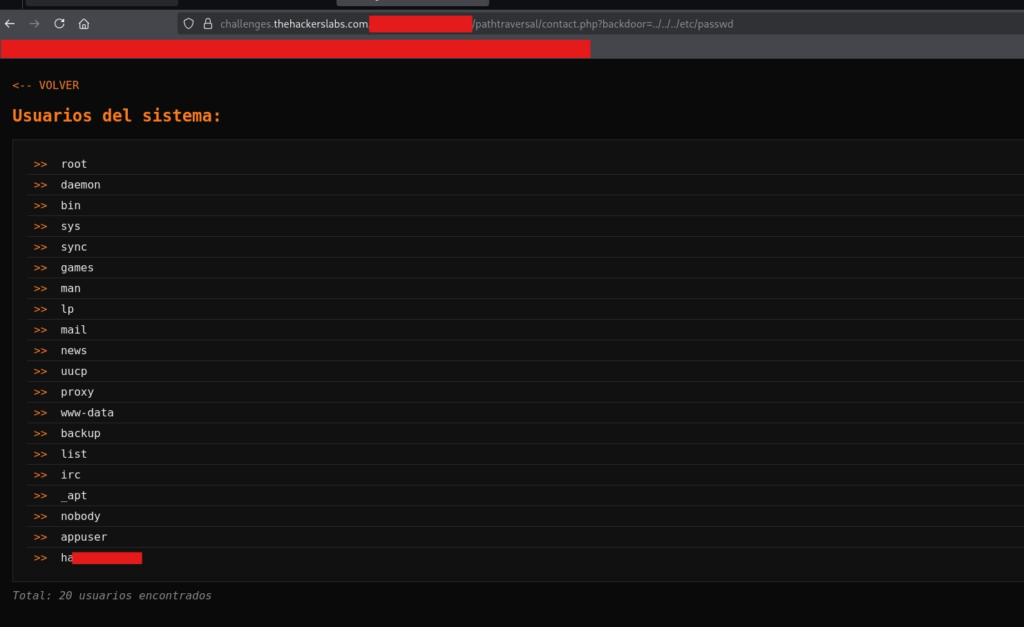Select the 'root' user entry
Screen dimensions: 1024x627
click(74, 164)
